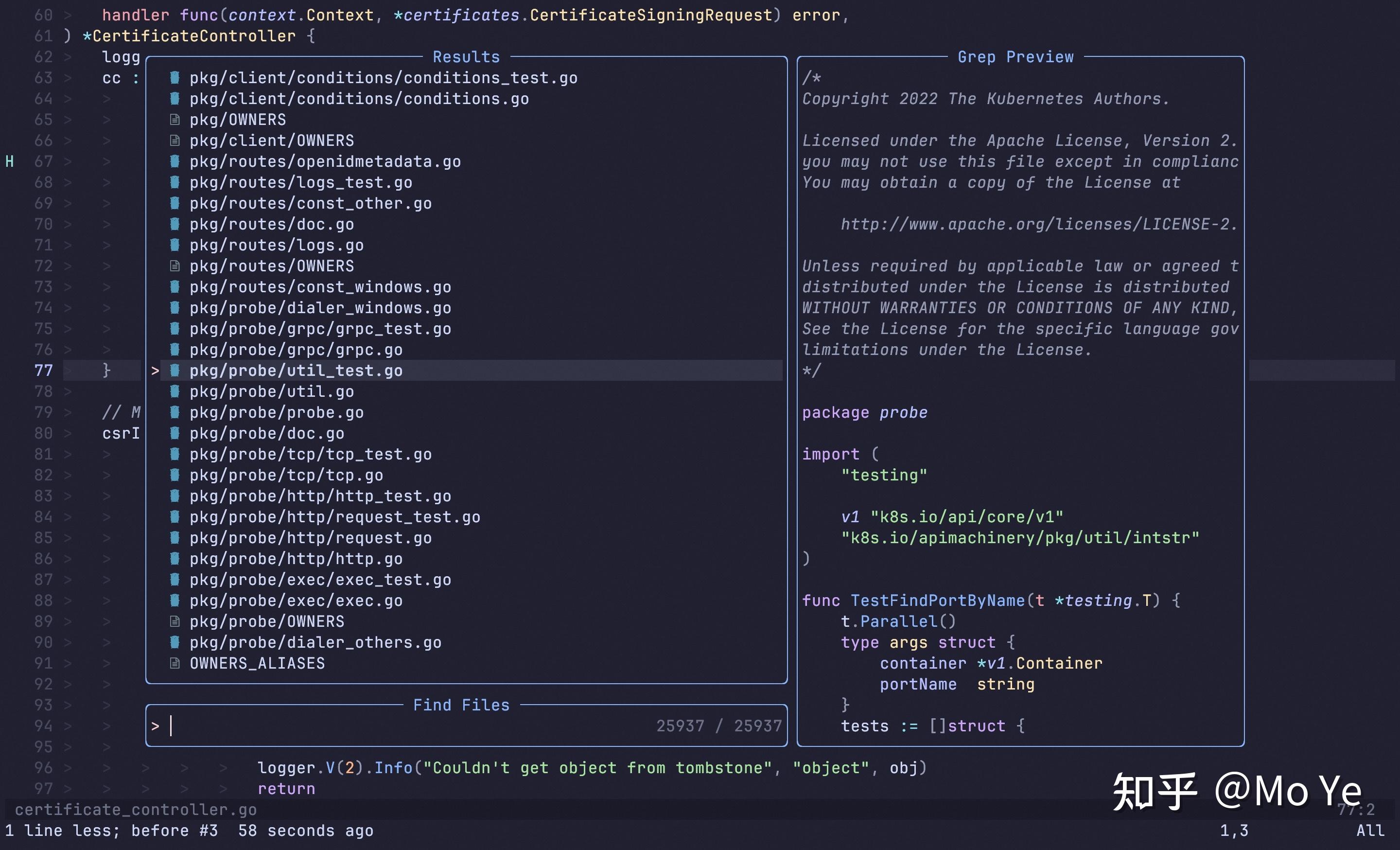
Task: Click the Go icon next to pkg/routes/logs.go
Action: (x=175, y=244)
